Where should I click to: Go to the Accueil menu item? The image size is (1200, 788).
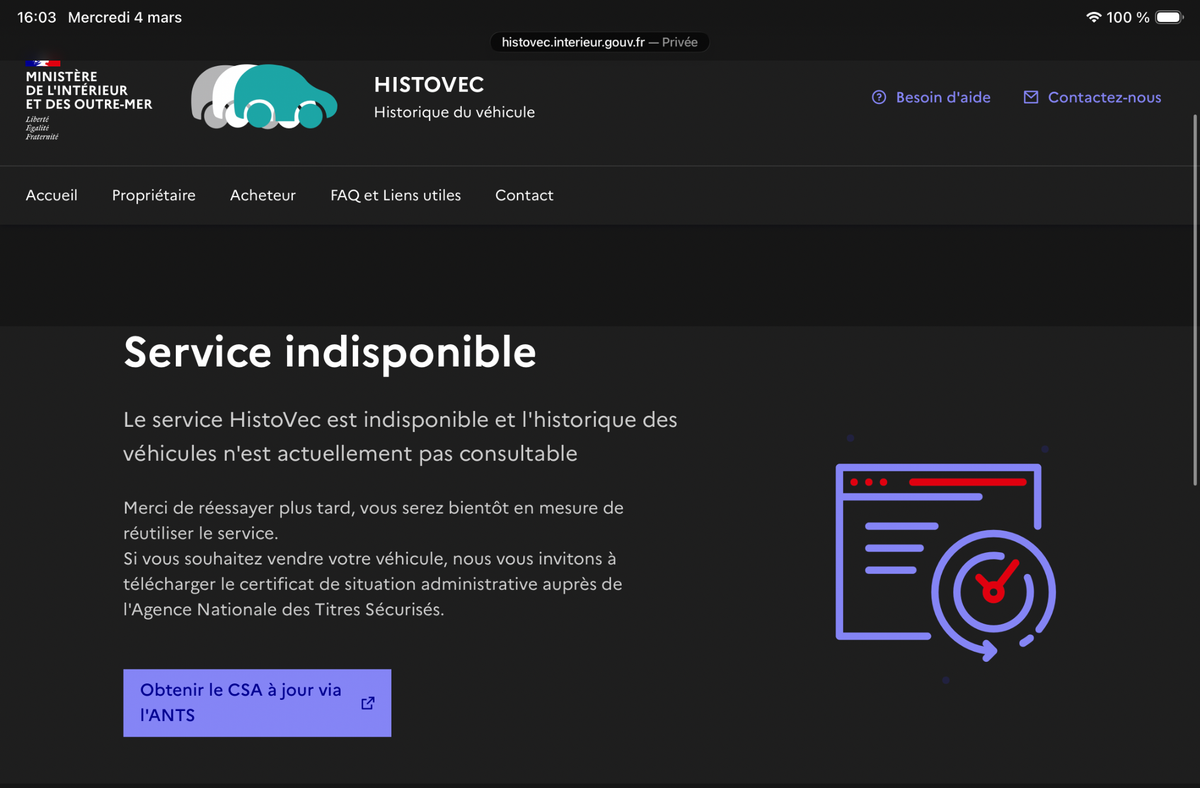pyautogui.click(x=52, y=195)
